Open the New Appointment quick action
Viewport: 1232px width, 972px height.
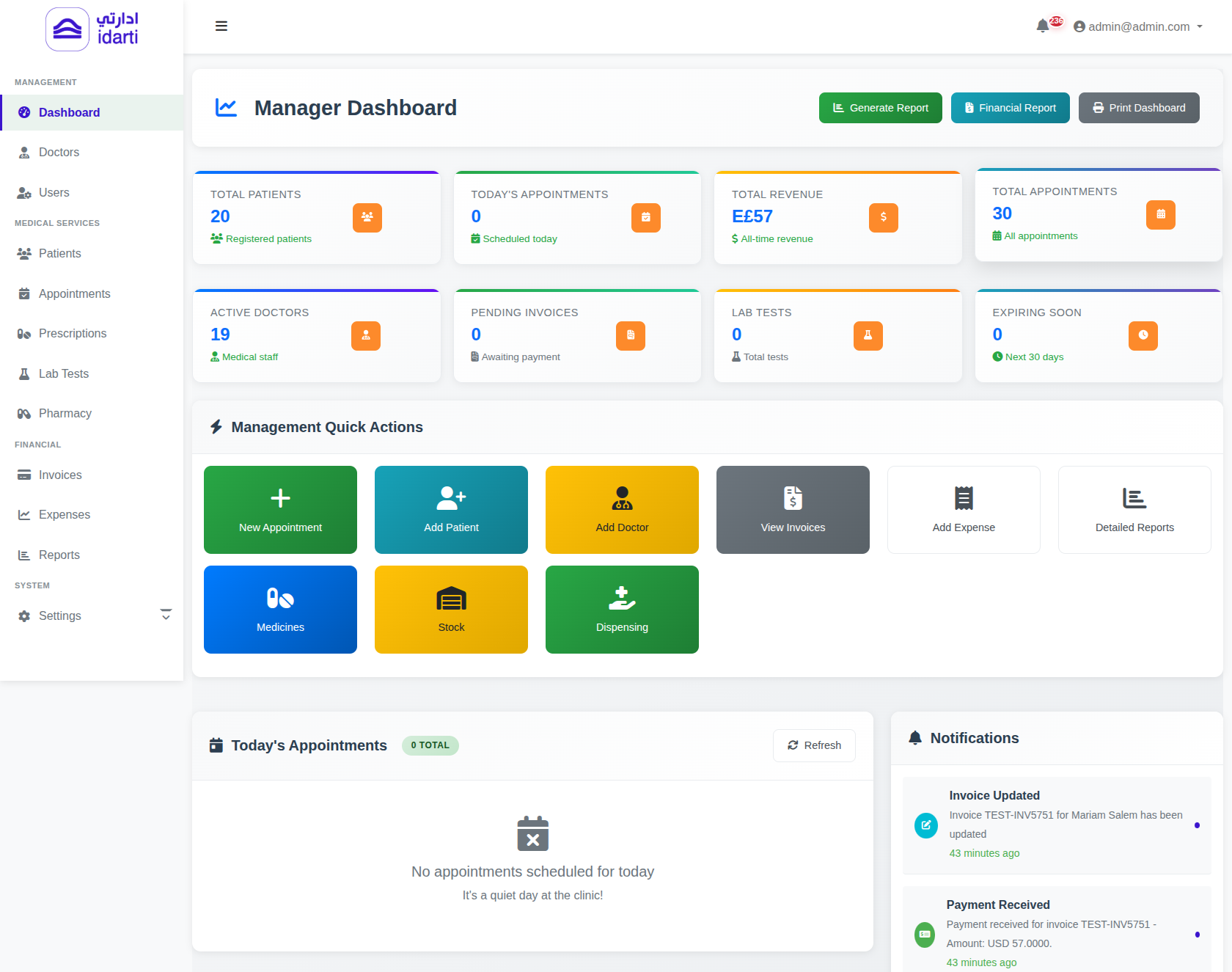[x=280, y=510]
